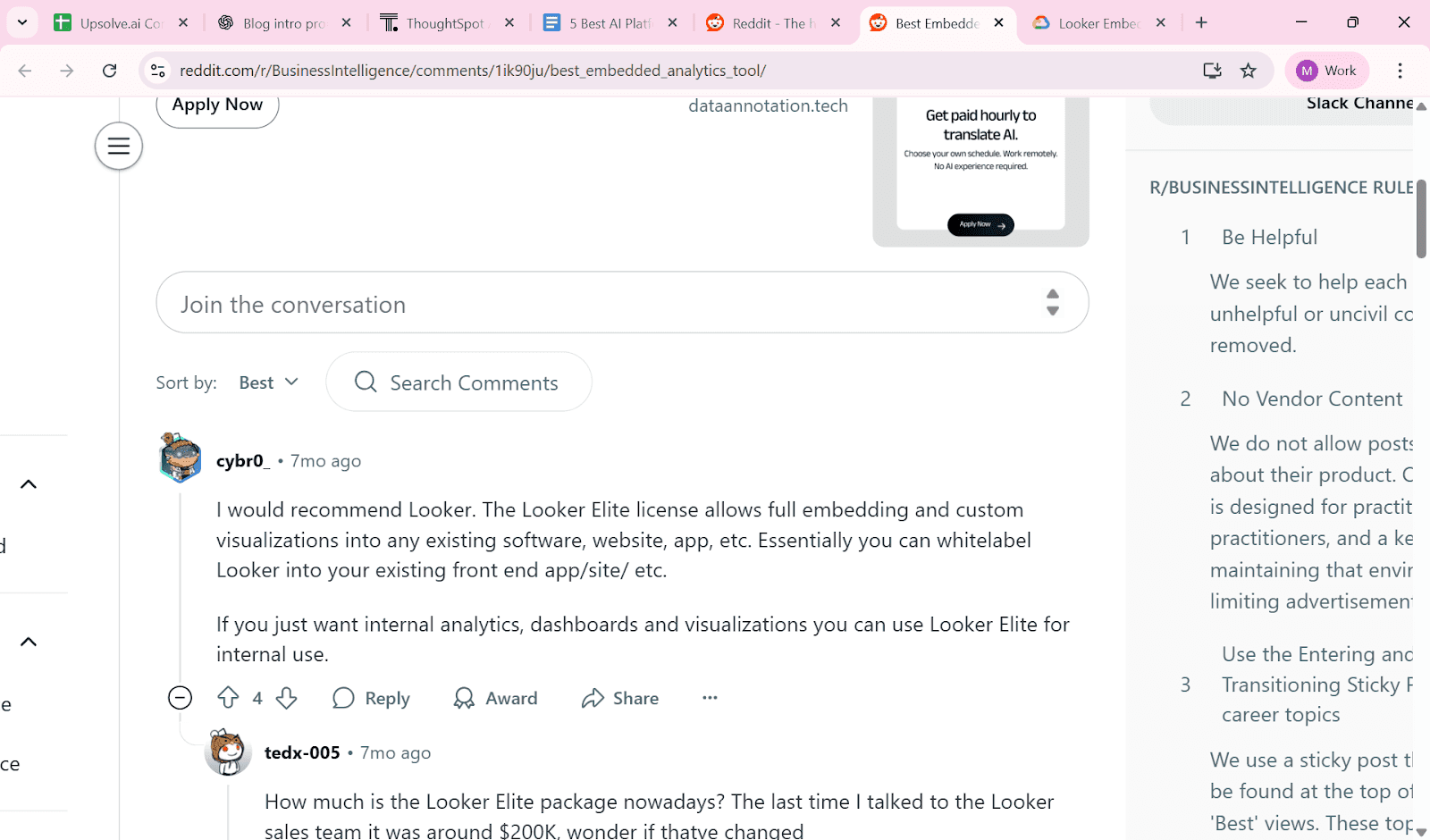Click cybr0_'s avatar image
The width and height of the screenshot is (1430, 840).
tap(180, 458)
